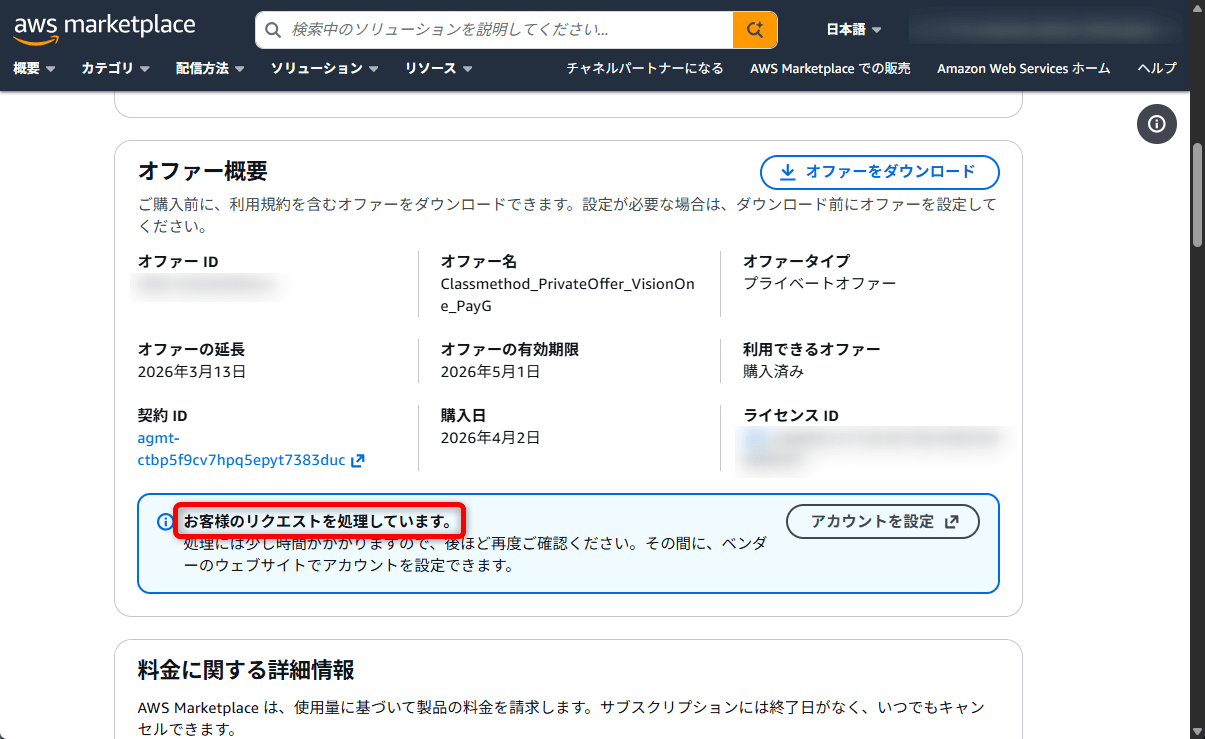Screen dimensions: 1205x739
Task: Open the ヘルプ menu item
Action: [1156, 68]
